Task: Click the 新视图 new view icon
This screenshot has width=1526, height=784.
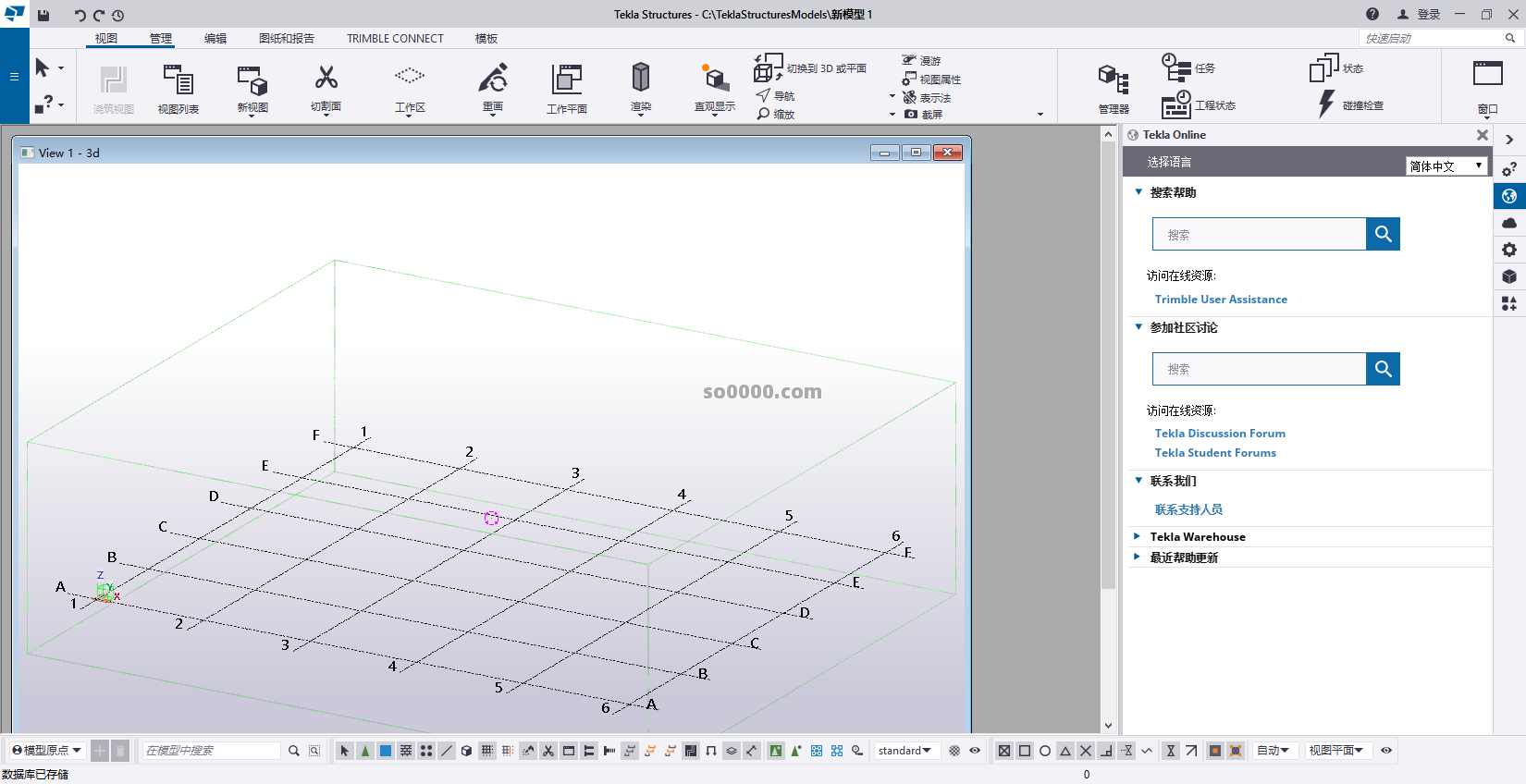Action: pos(252,80)
